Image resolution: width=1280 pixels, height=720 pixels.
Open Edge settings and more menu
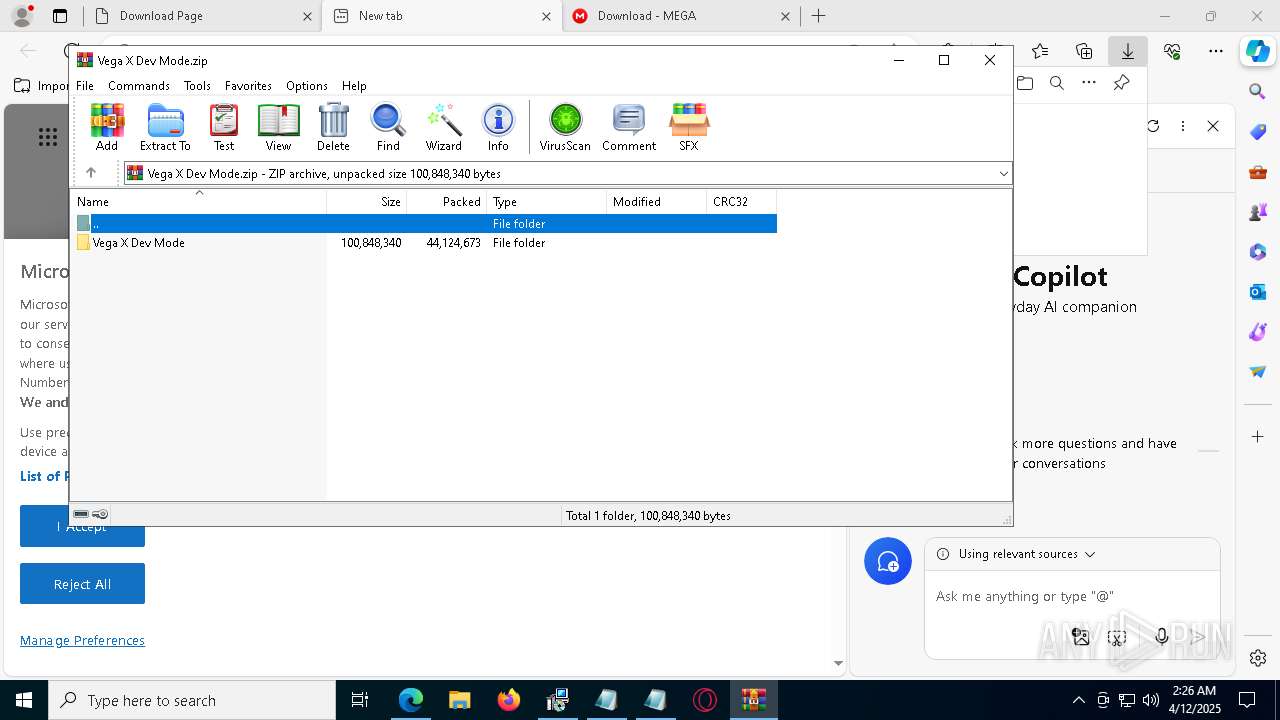tap(1215, 51)
